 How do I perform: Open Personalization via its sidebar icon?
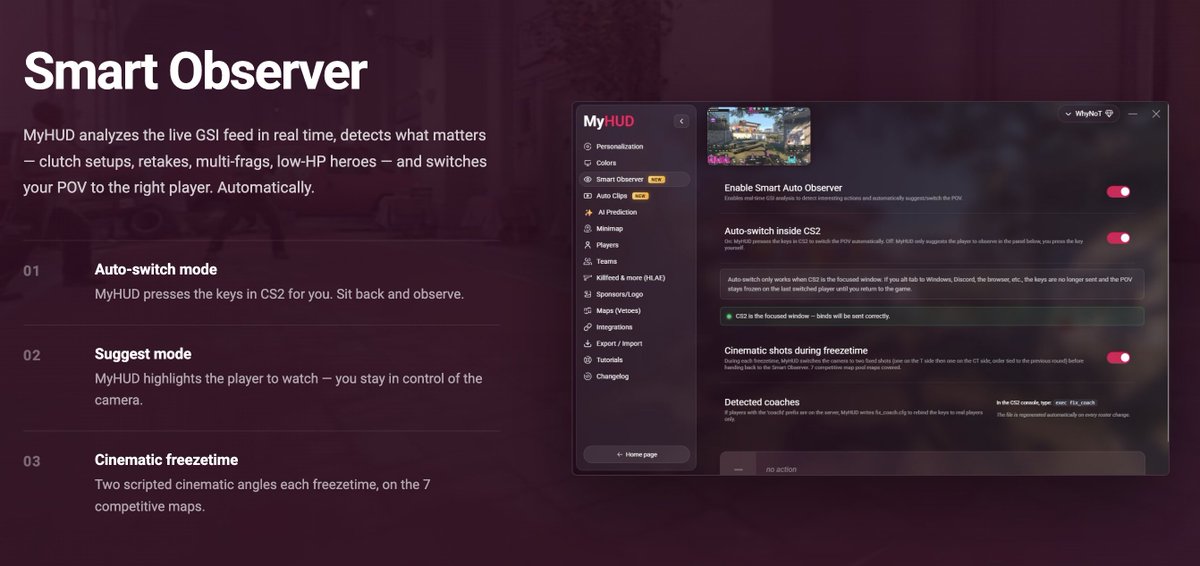[x=588, y=147]
